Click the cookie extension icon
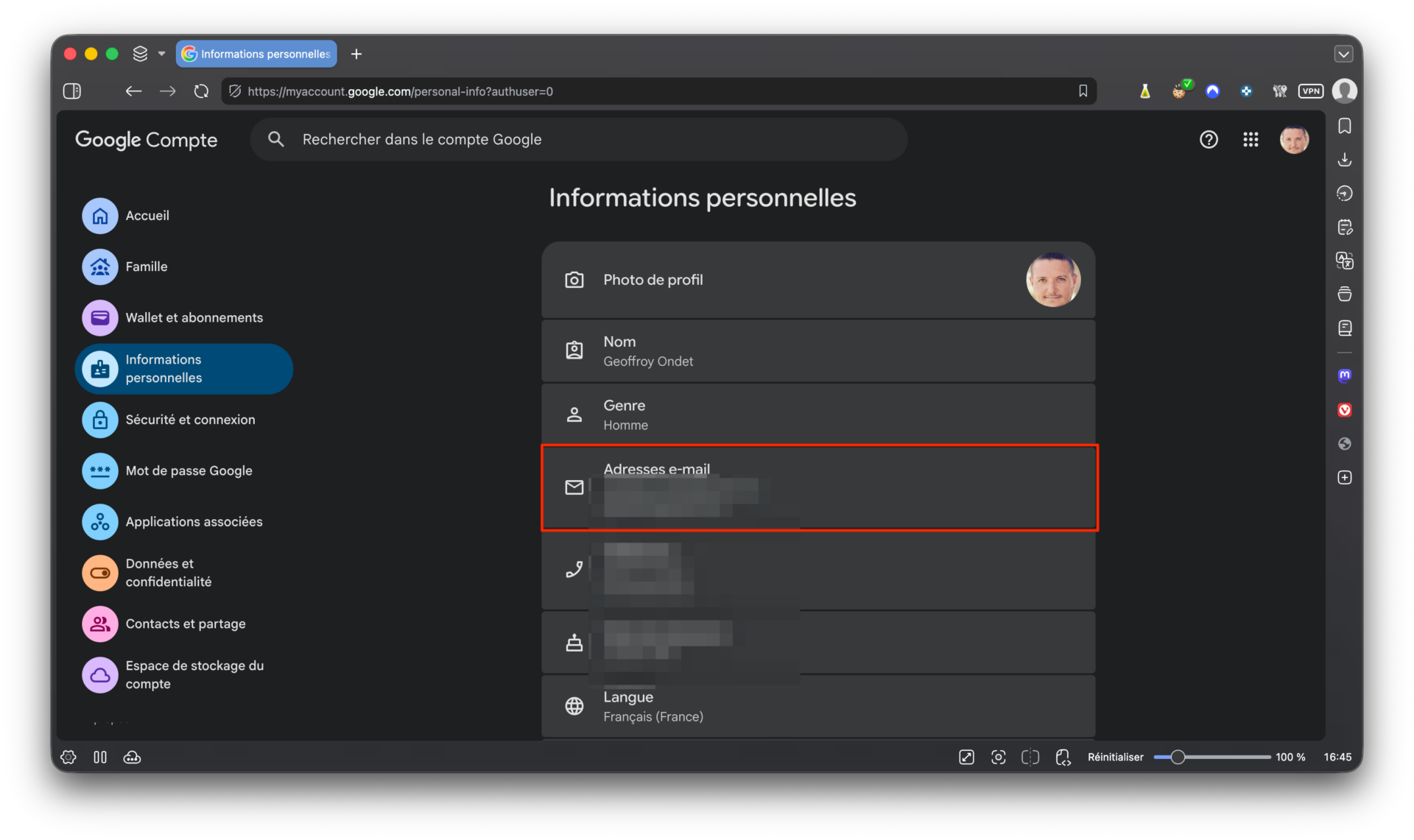The image size is (1414, 840). pyautogui.click(x=1180, y=91)
